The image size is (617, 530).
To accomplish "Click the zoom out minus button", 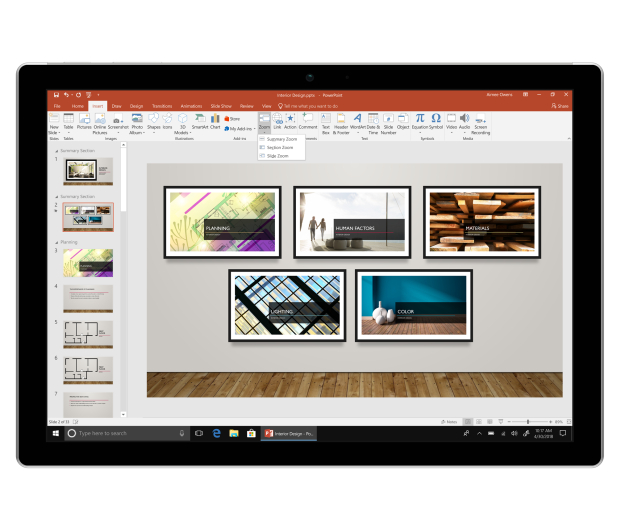I will [x=509, y=421].
